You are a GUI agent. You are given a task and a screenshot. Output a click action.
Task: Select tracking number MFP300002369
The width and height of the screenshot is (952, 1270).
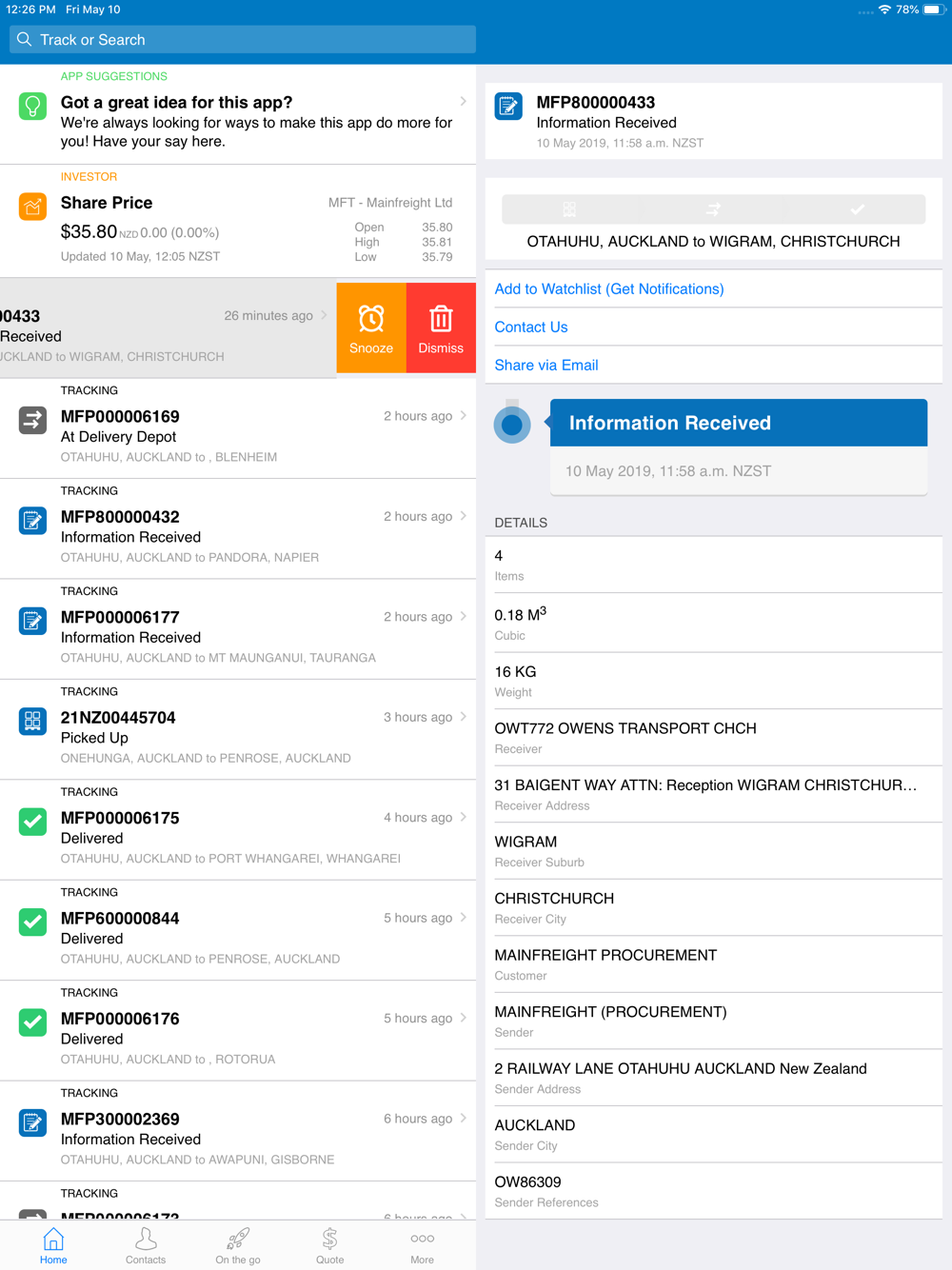click(x=120, y=1120)
